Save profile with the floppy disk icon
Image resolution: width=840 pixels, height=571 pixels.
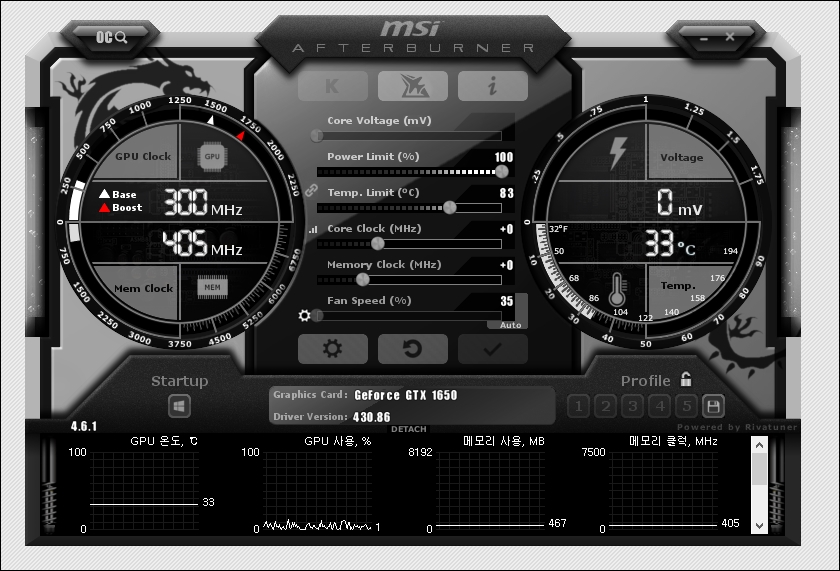[714, 407]
